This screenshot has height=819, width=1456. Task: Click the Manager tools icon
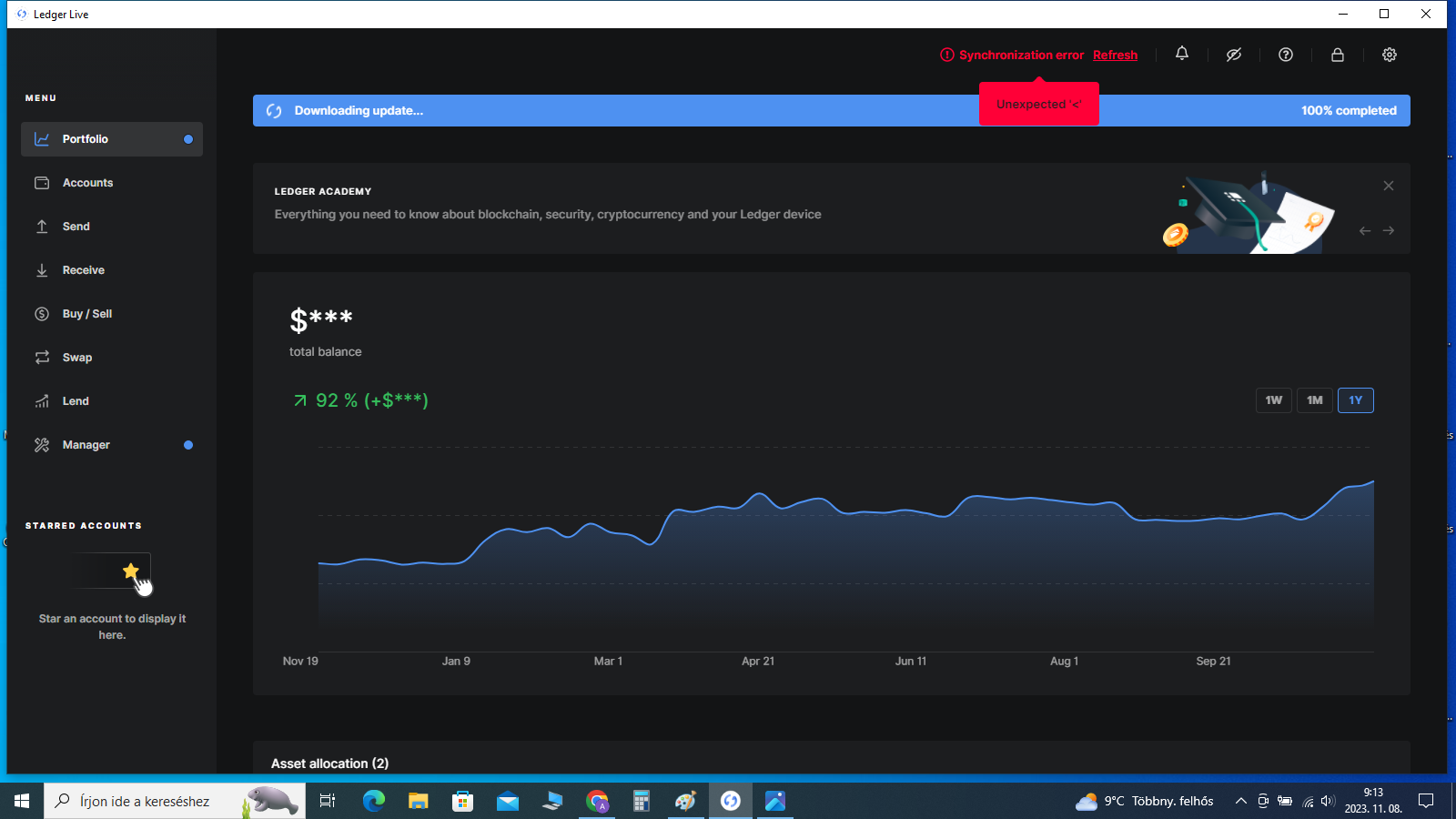point(42,445)
